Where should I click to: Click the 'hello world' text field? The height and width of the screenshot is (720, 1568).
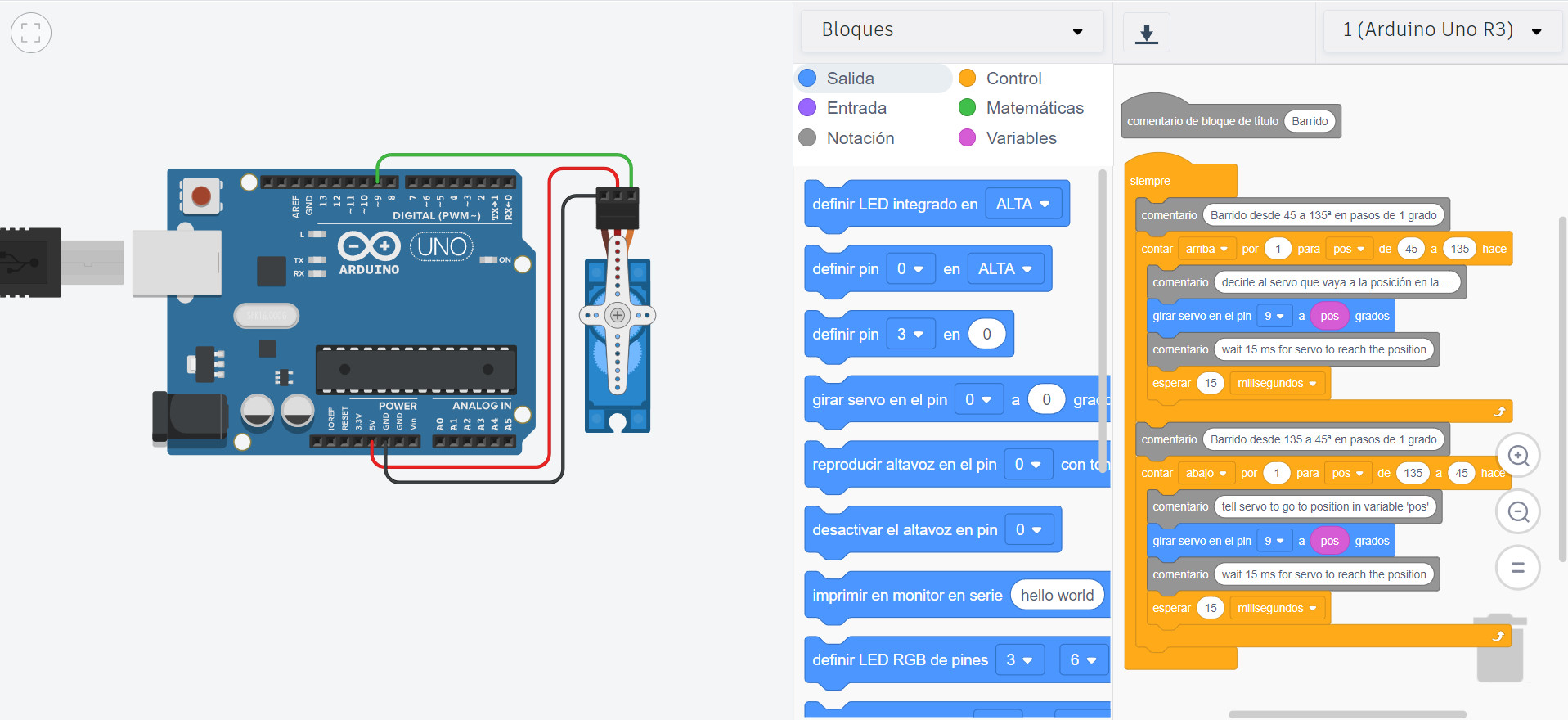[x=1057, y=596]
